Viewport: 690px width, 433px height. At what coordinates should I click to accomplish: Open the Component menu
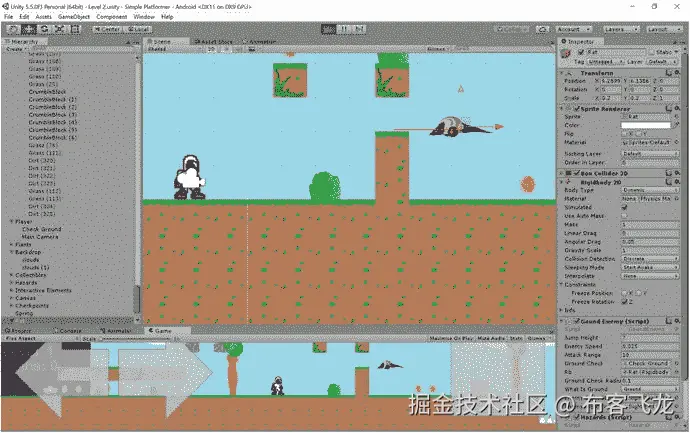point(111,17)
